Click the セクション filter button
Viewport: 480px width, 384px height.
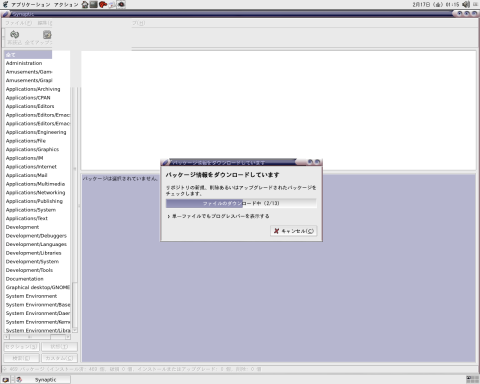(x=22, y=347)
